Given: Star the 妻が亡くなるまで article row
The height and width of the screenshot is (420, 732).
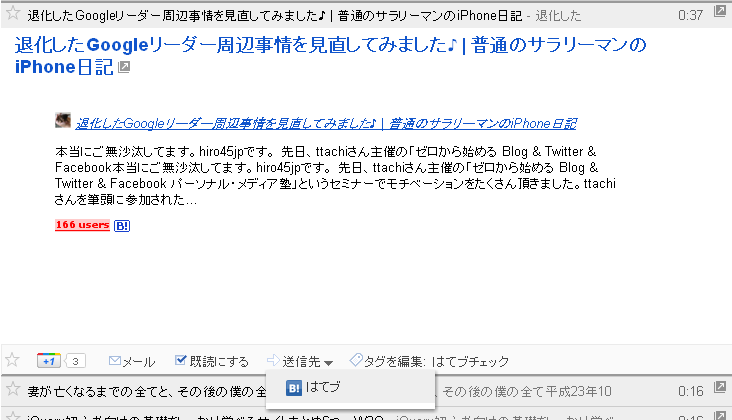Looking at the screenshot, I should click(x=13, y=389).
